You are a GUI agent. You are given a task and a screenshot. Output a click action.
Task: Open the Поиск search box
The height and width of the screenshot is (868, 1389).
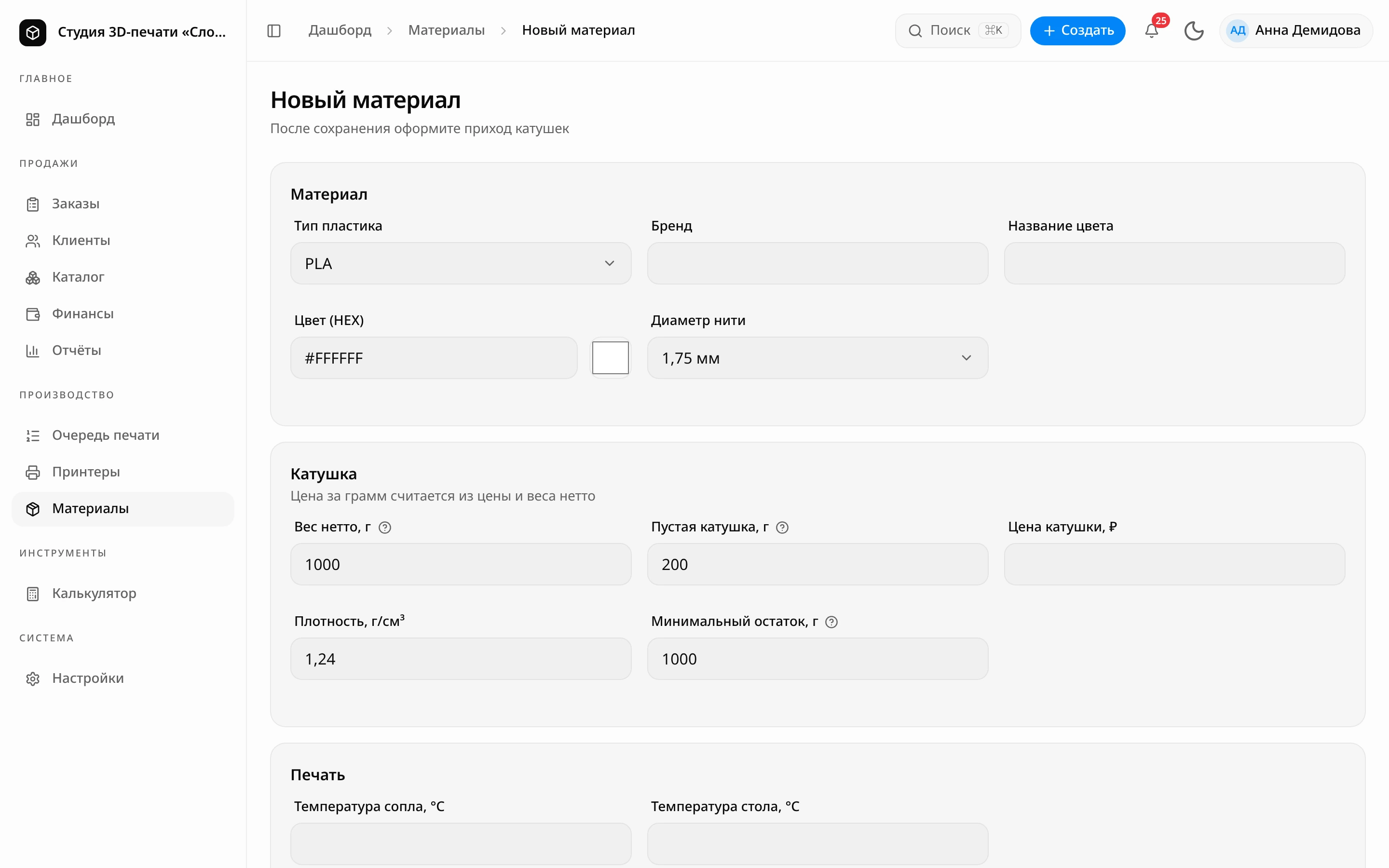click(x=957, y=30)
